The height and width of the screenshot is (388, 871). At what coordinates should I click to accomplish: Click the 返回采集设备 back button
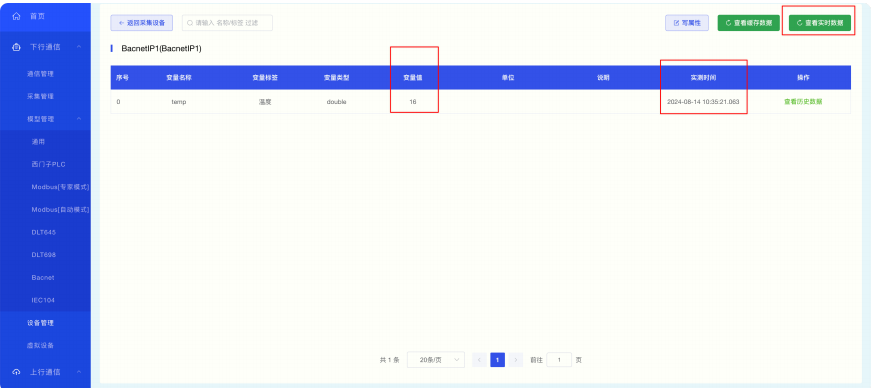pyautogui.click(x=142, y=23)
